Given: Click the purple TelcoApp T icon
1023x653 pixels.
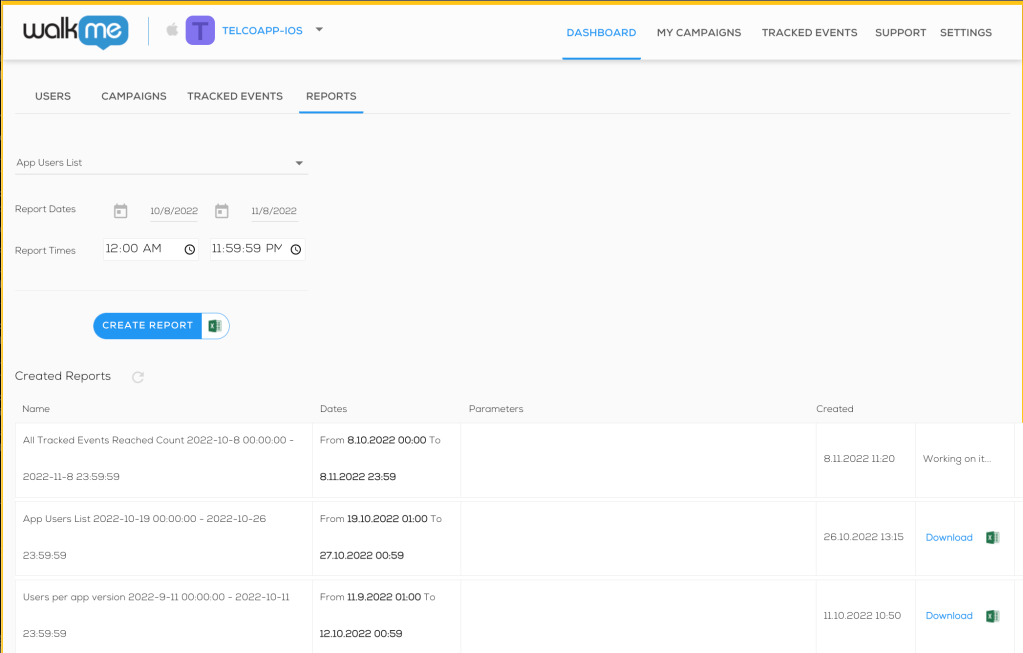Looking at the screenshot, I should click(200, 31).
